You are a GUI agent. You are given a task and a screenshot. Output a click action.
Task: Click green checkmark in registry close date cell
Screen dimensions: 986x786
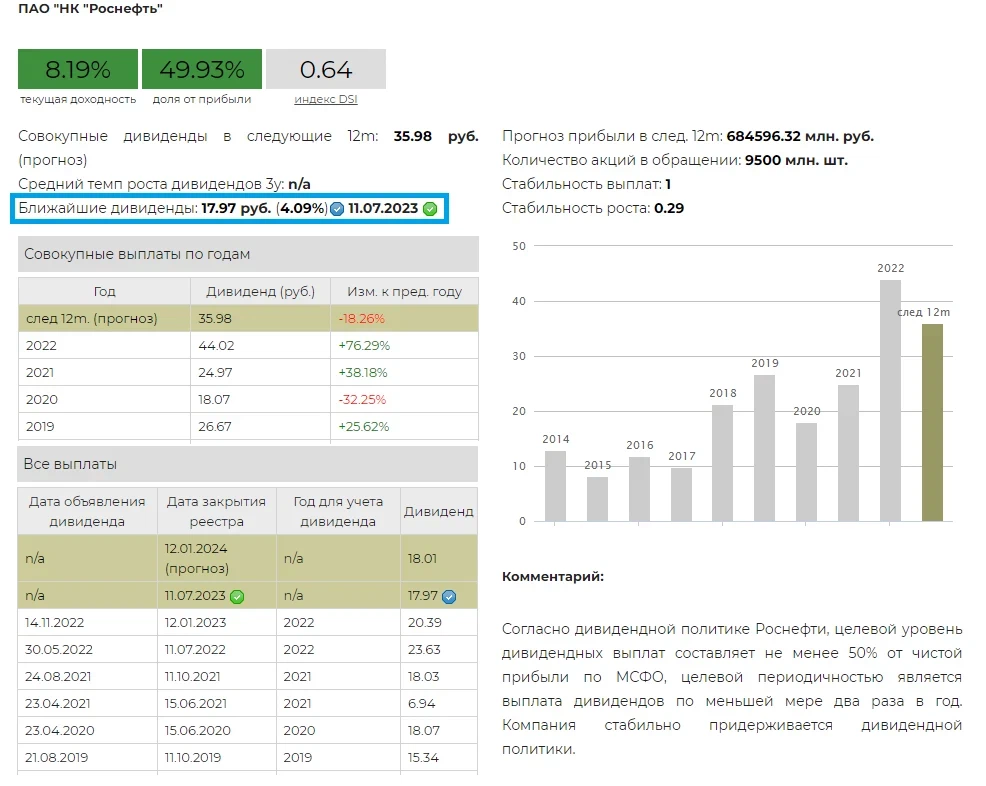click(237, 596)
